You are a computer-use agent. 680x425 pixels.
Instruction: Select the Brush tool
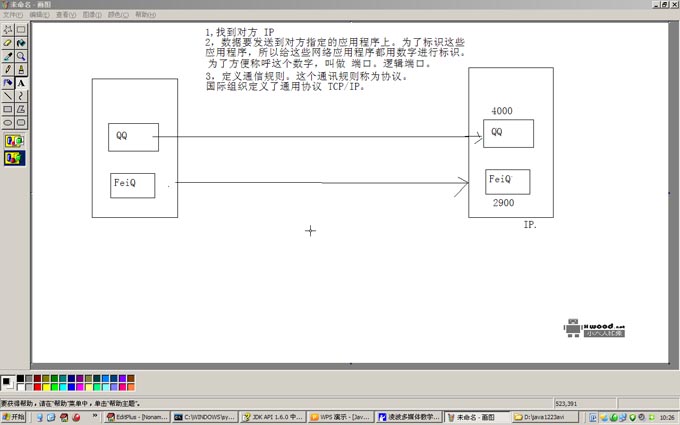click(x=21, y=69)
